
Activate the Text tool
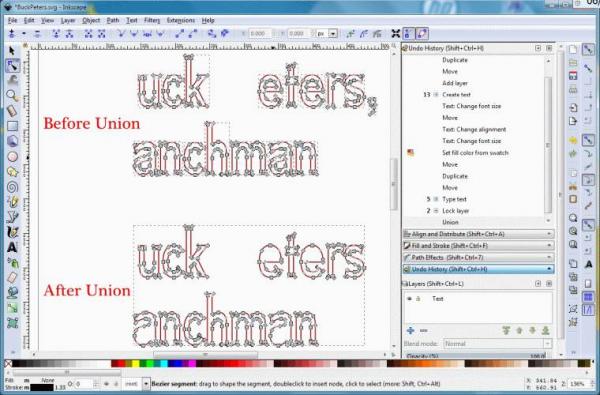click(x=12, y=247)
